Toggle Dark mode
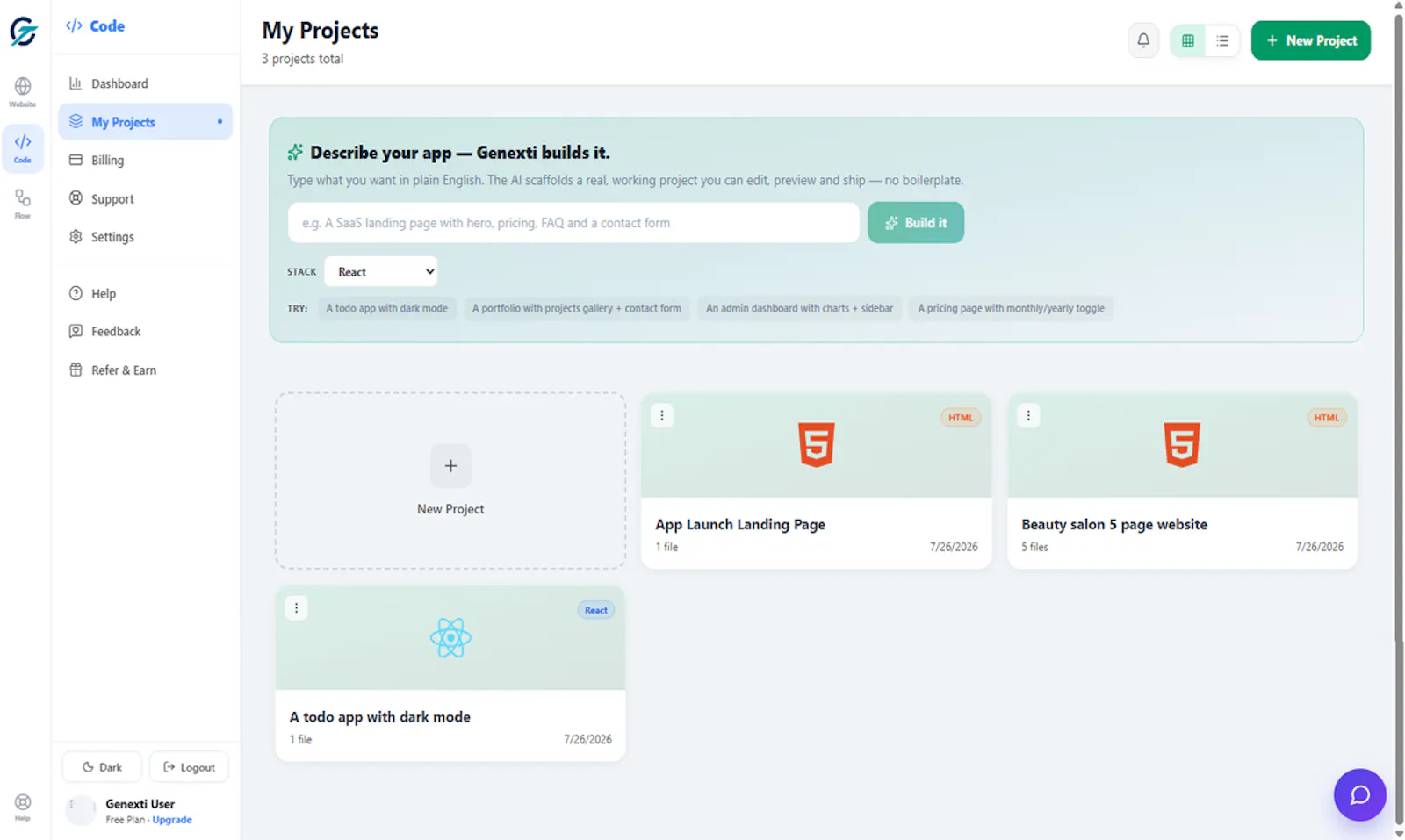 tap(102, 767)
